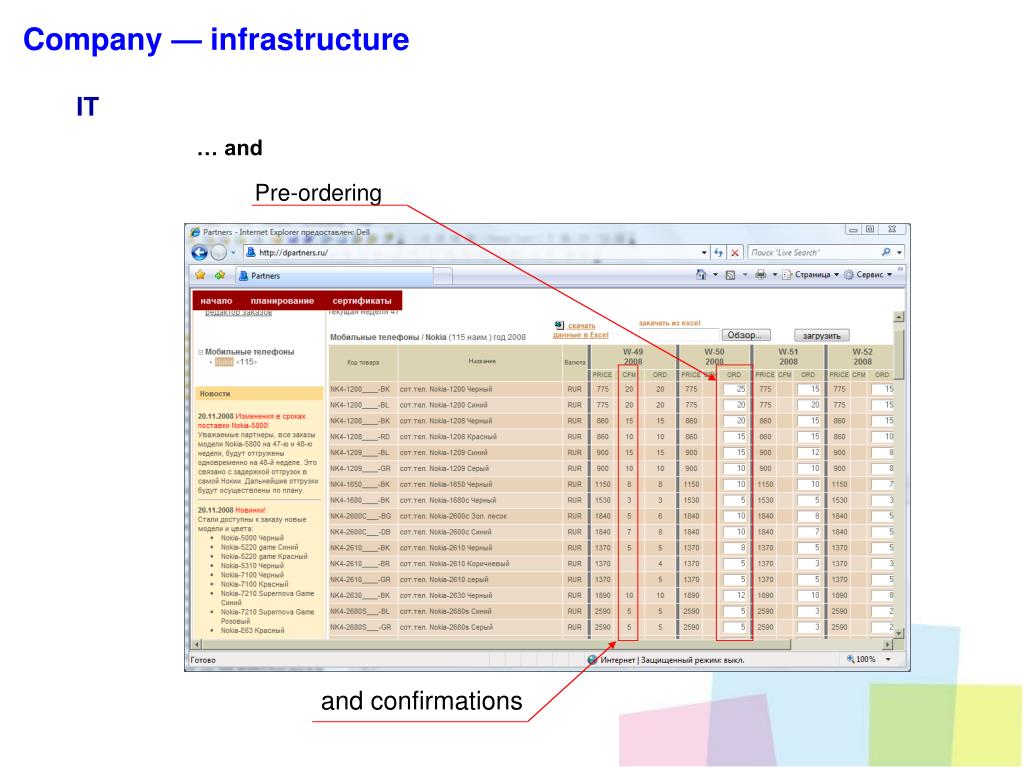
Task: Click the horizontal scrollbar right arrow
Action: click(887, 644)
